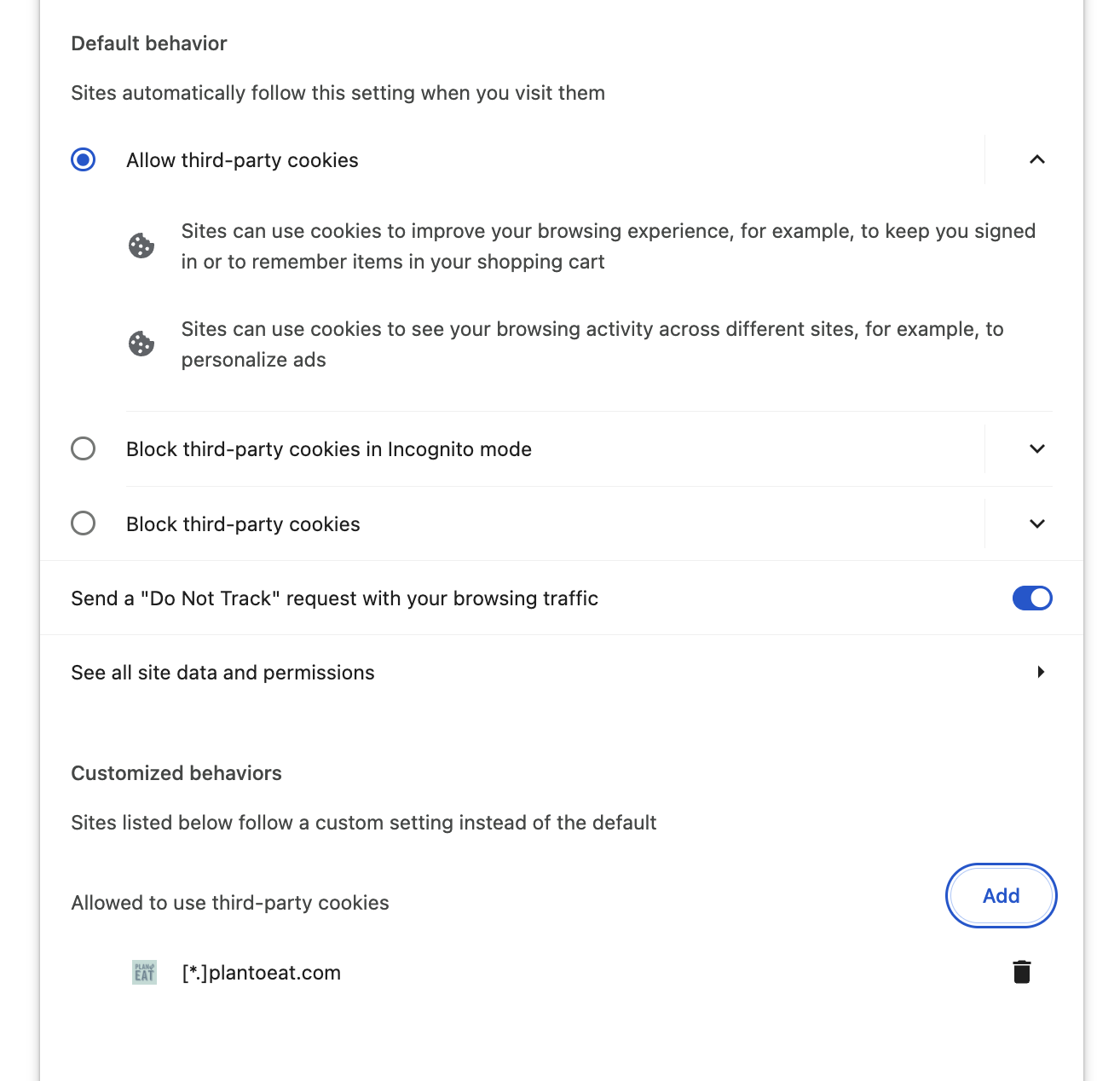Click the Customized behaviors heading

(176, 773)
